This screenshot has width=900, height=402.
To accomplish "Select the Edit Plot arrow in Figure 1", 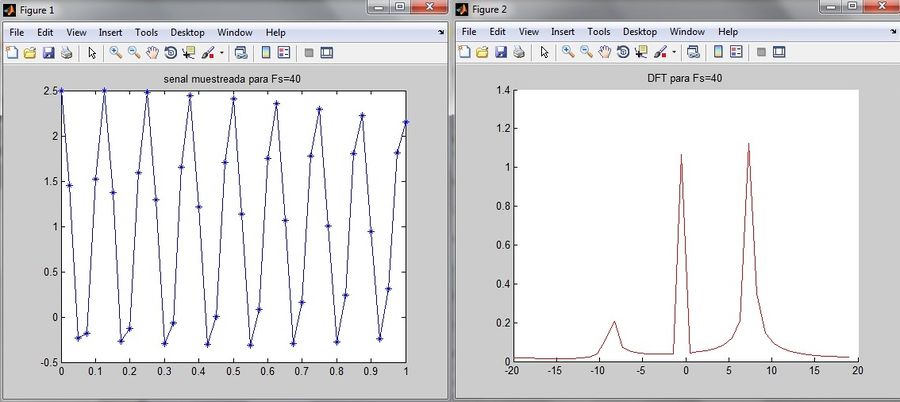I will [92, 52].
